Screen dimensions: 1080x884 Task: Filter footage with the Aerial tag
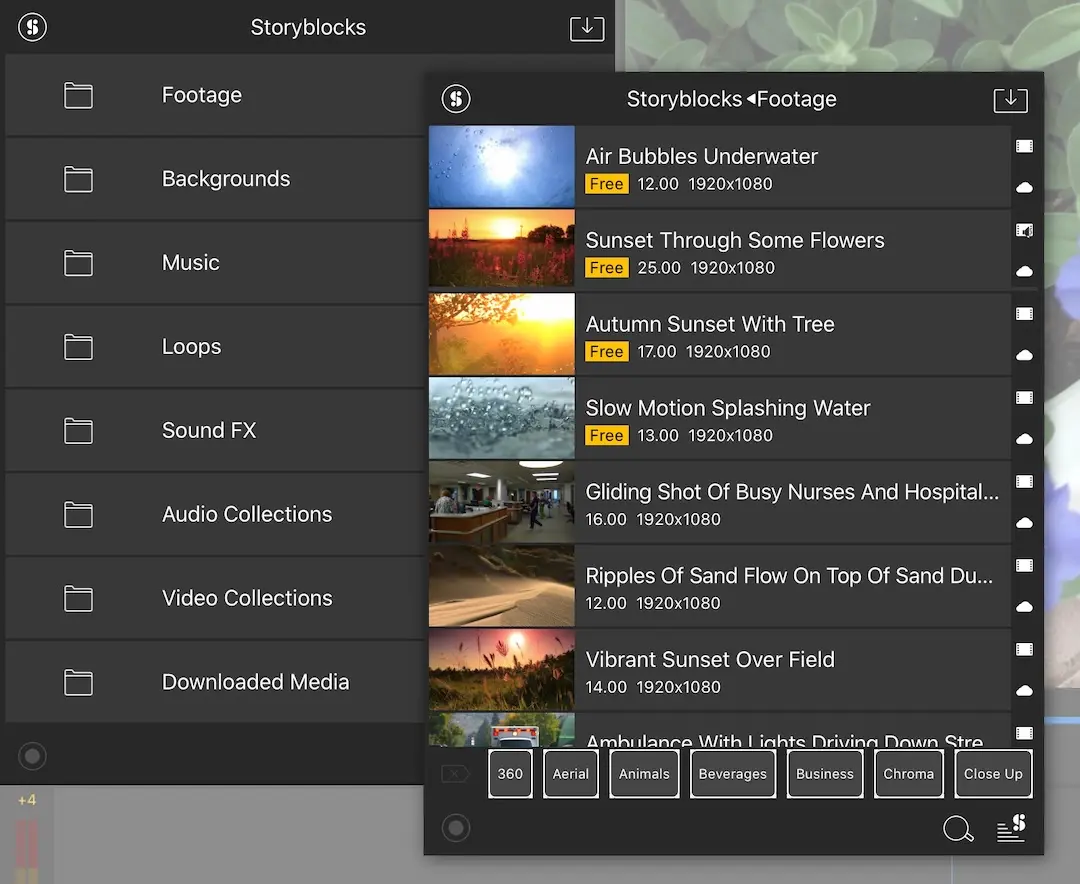pos(570,774)
